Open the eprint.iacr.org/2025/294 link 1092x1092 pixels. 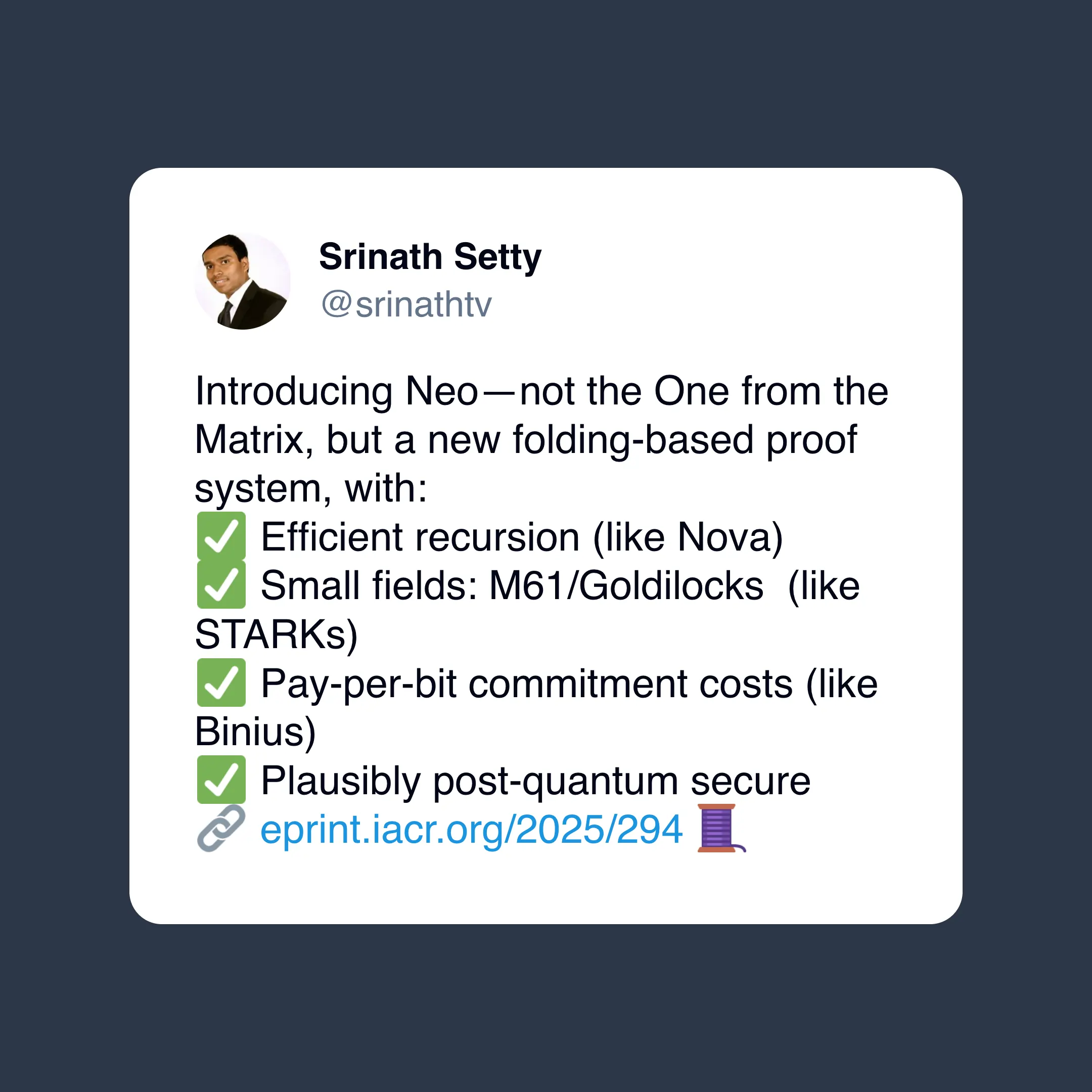coord(471,829)
